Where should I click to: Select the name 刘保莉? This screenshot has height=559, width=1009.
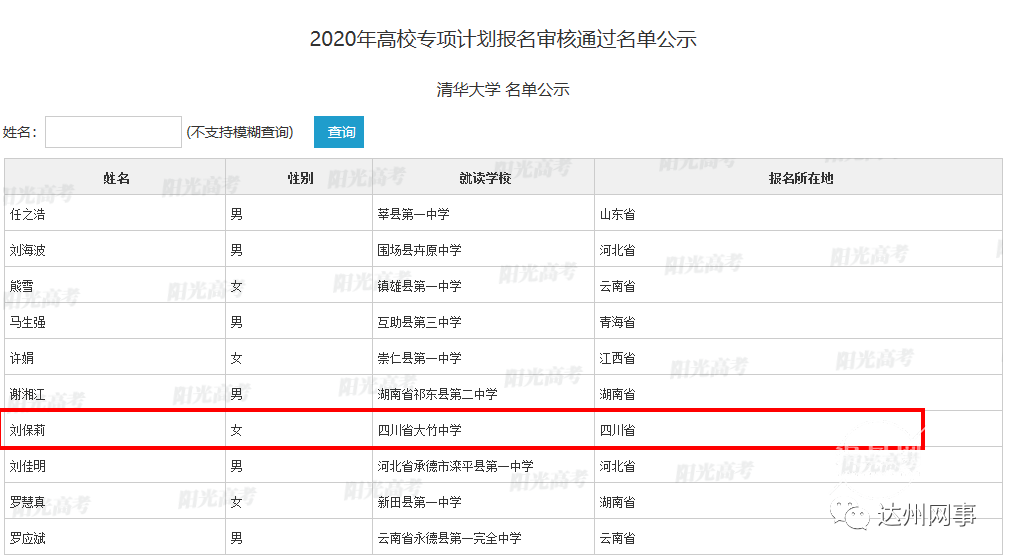(x=28, y=430)
